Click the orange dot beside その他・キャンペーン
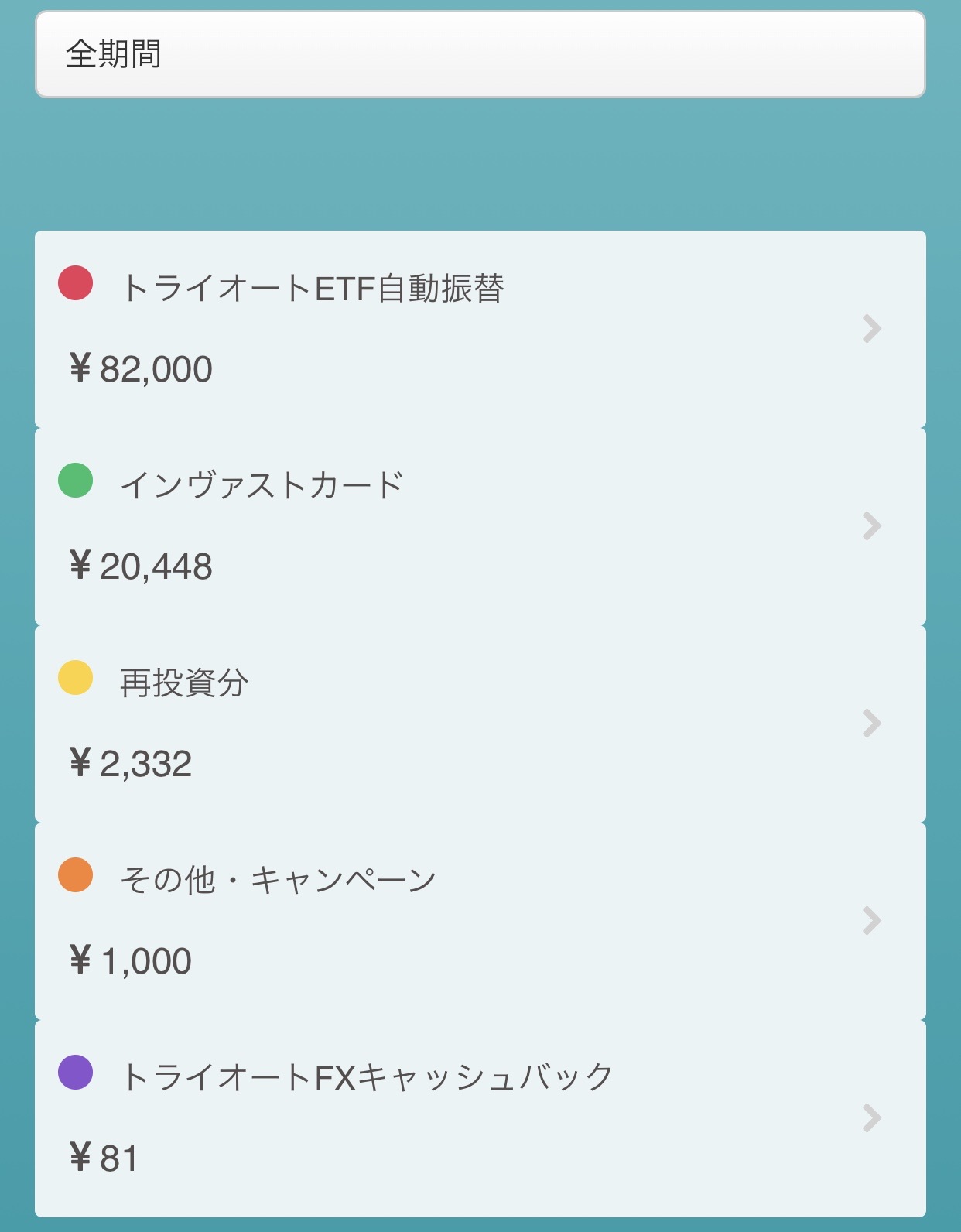Viewport: 961px width, 1232px height. [76, 874]
